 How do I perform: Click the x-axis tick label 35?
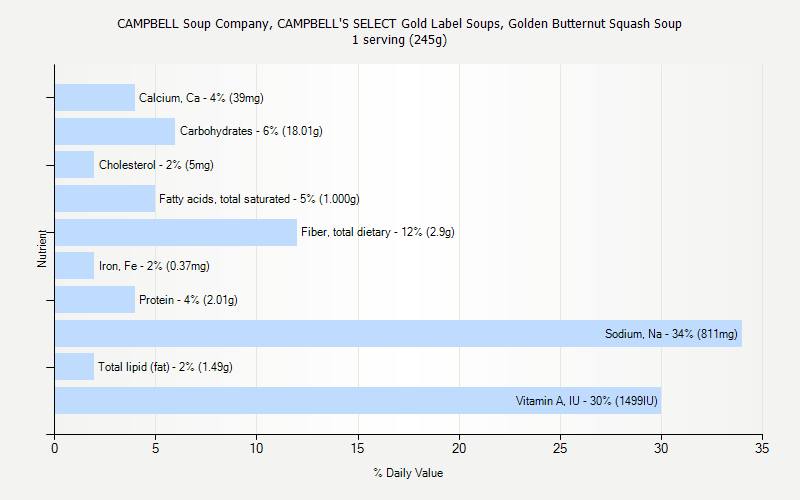point(762,449)
